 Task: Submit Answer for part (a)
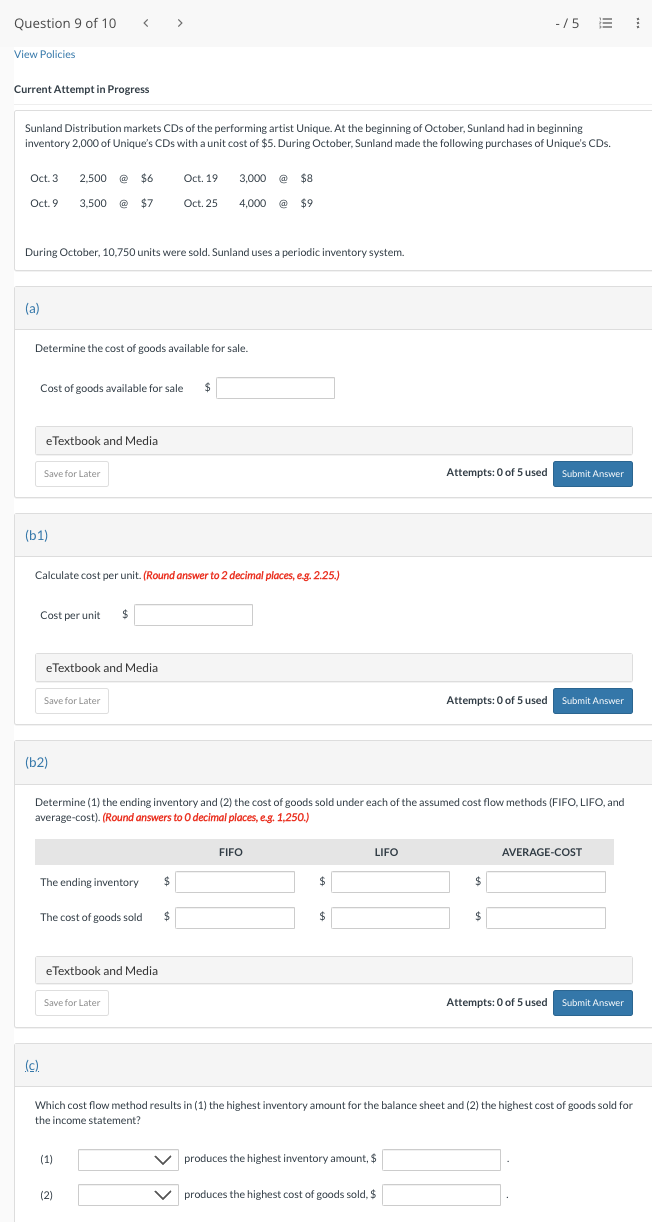click(592, 474)
